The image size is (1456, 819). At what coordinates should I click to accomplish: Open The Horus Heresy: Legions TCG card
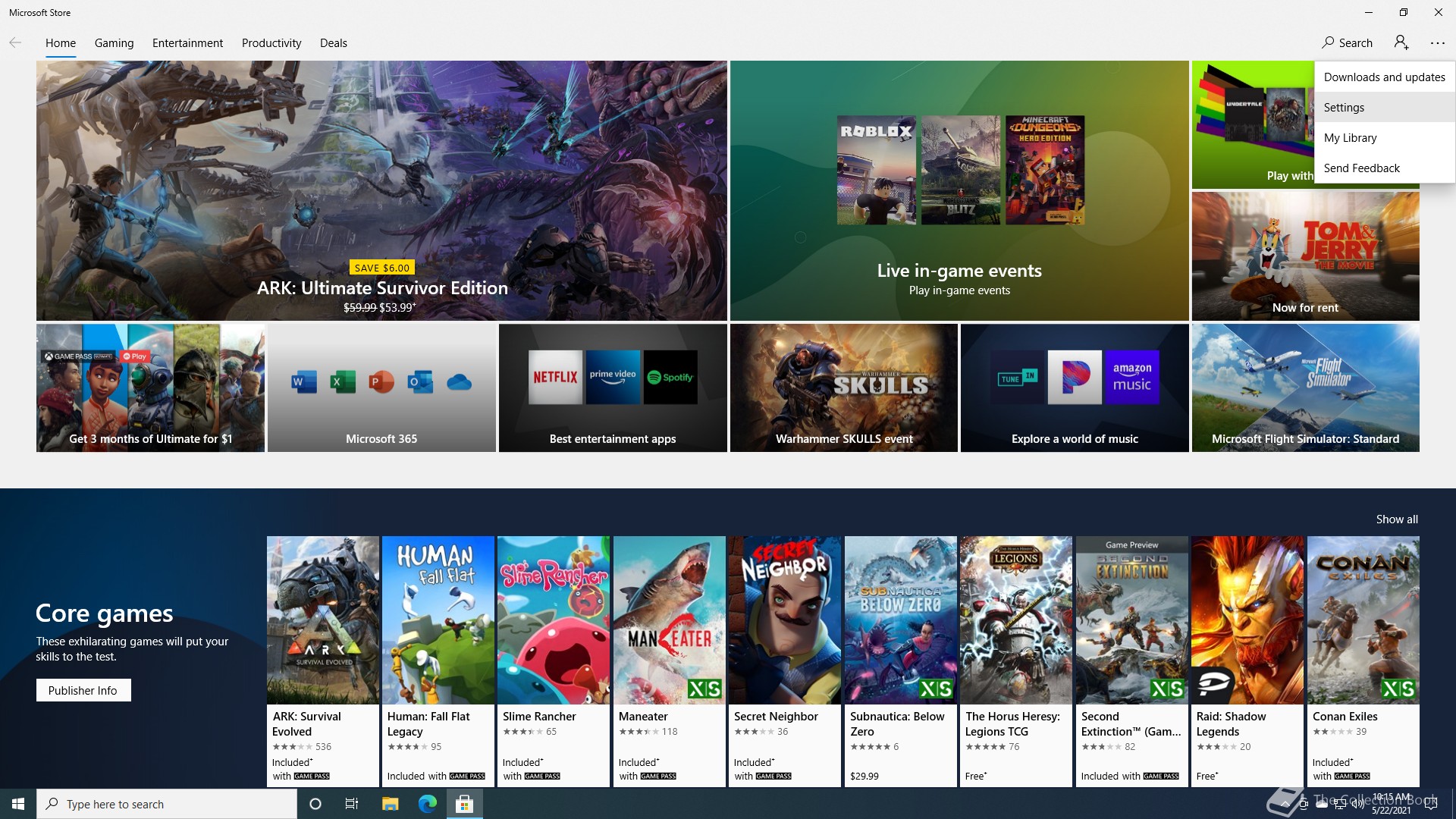1016,661
